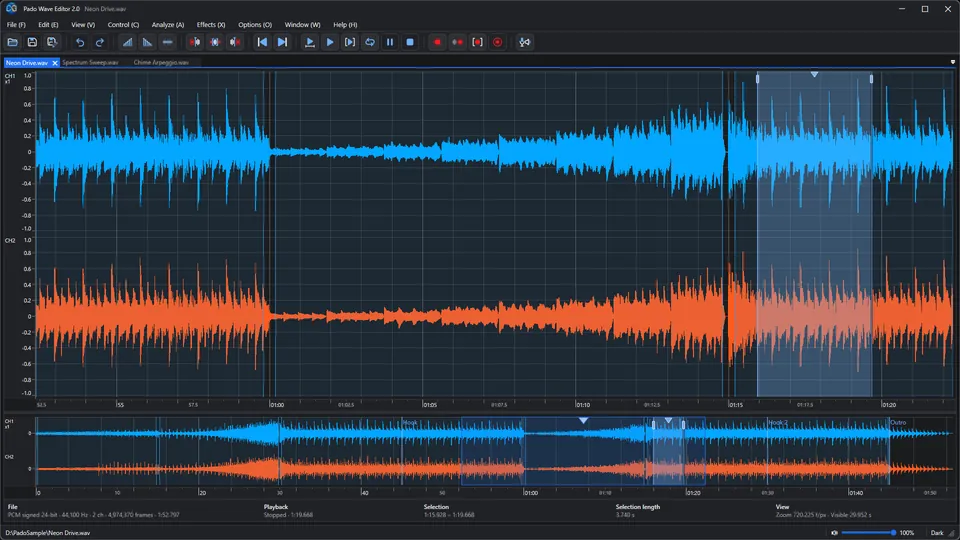
Task: Open the View (V) menu
Action: (x=83, y=25)
